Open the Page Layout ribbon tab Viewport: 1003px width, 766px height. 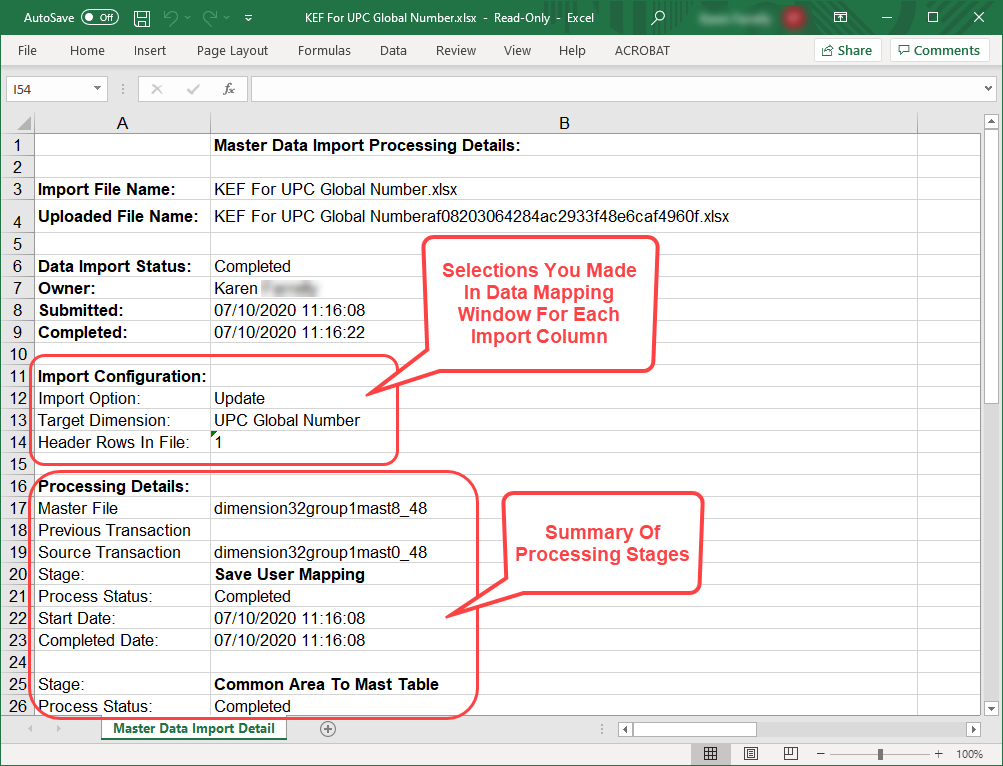232,50
